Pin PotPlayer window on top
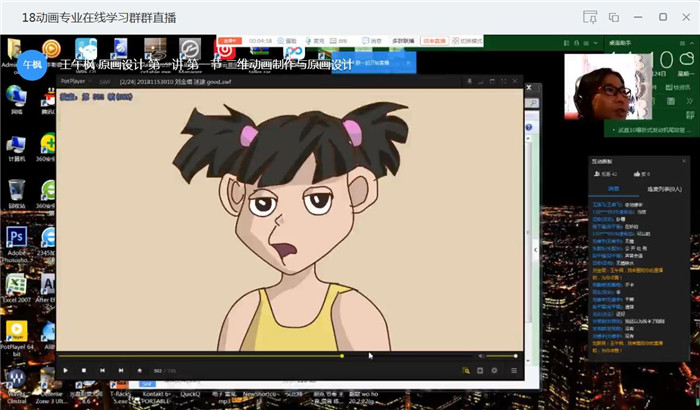The width and height of the screenshot is (700, 410). pos(469,81)
